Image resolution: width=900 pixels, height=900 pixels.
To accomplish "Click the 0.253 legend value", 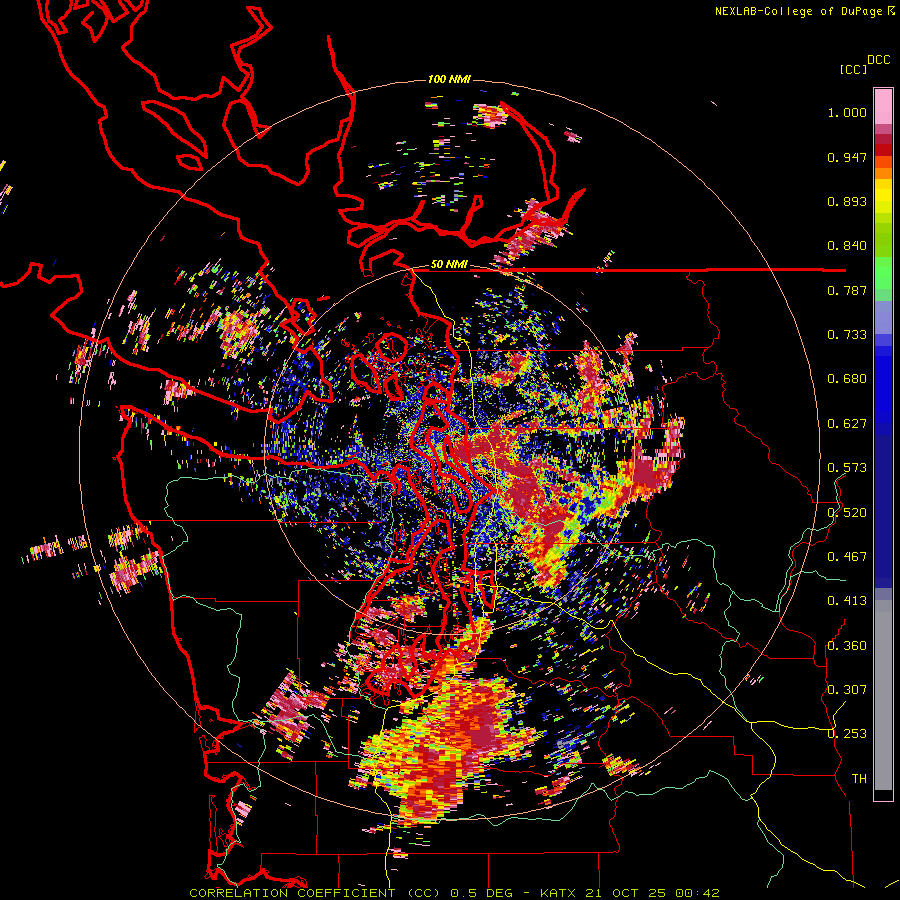I will [847, 734].
